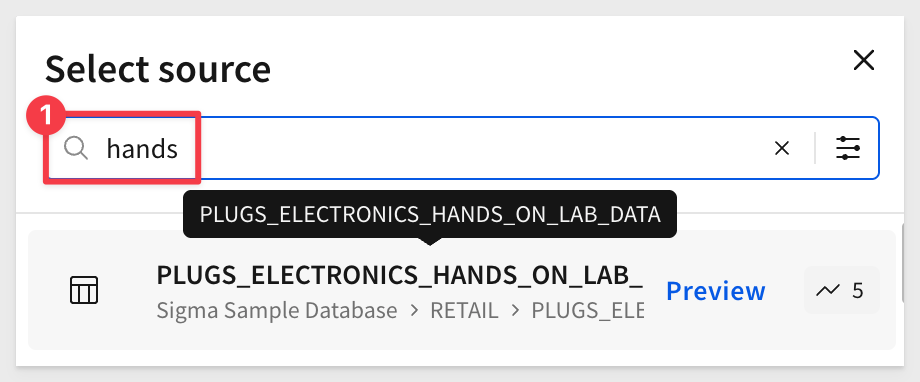Clear the search text with the X icon
This screenshot has height=382, width=920.
point(782,148)
